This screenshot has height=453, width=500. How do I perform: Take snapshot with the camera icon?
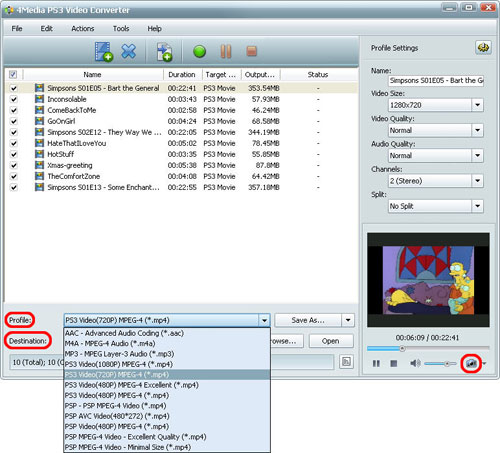click(471, 363)
